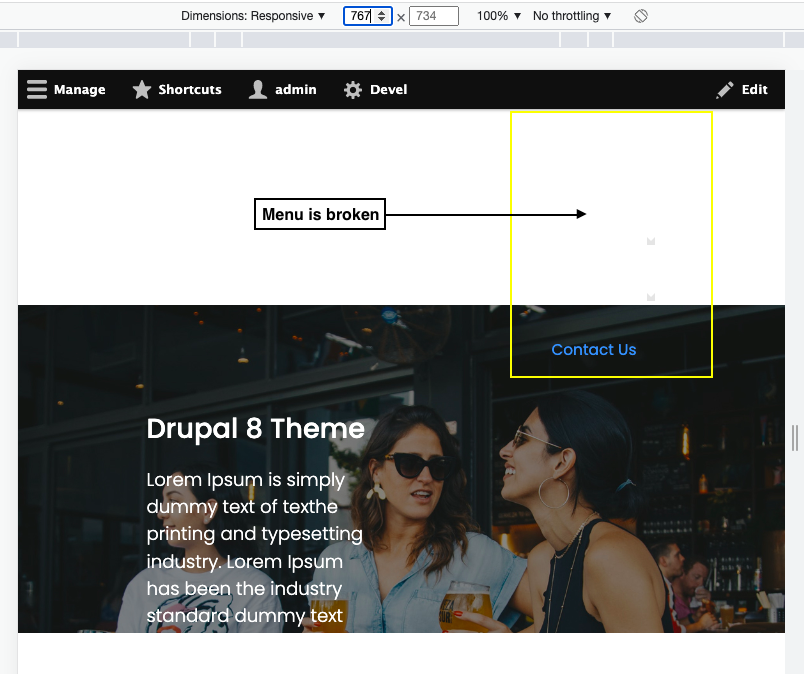Click the admin user icon

[257, 89]
